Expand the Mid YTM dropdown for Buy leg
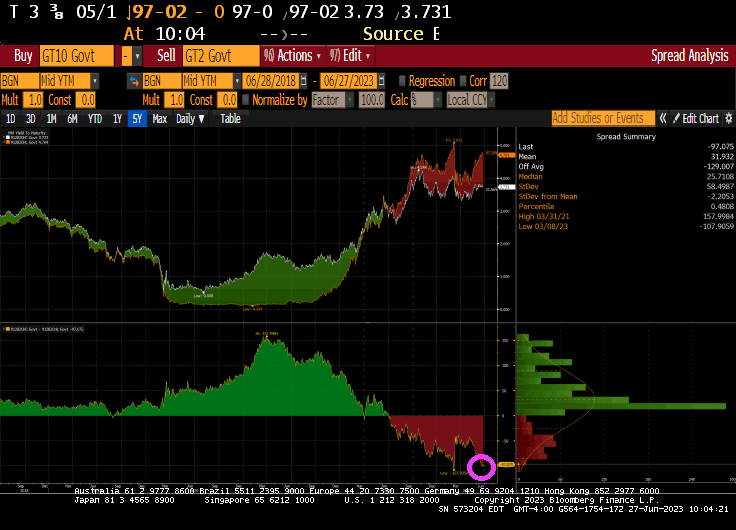This screenshot has width=736, height=530. (x=94, y=81)
